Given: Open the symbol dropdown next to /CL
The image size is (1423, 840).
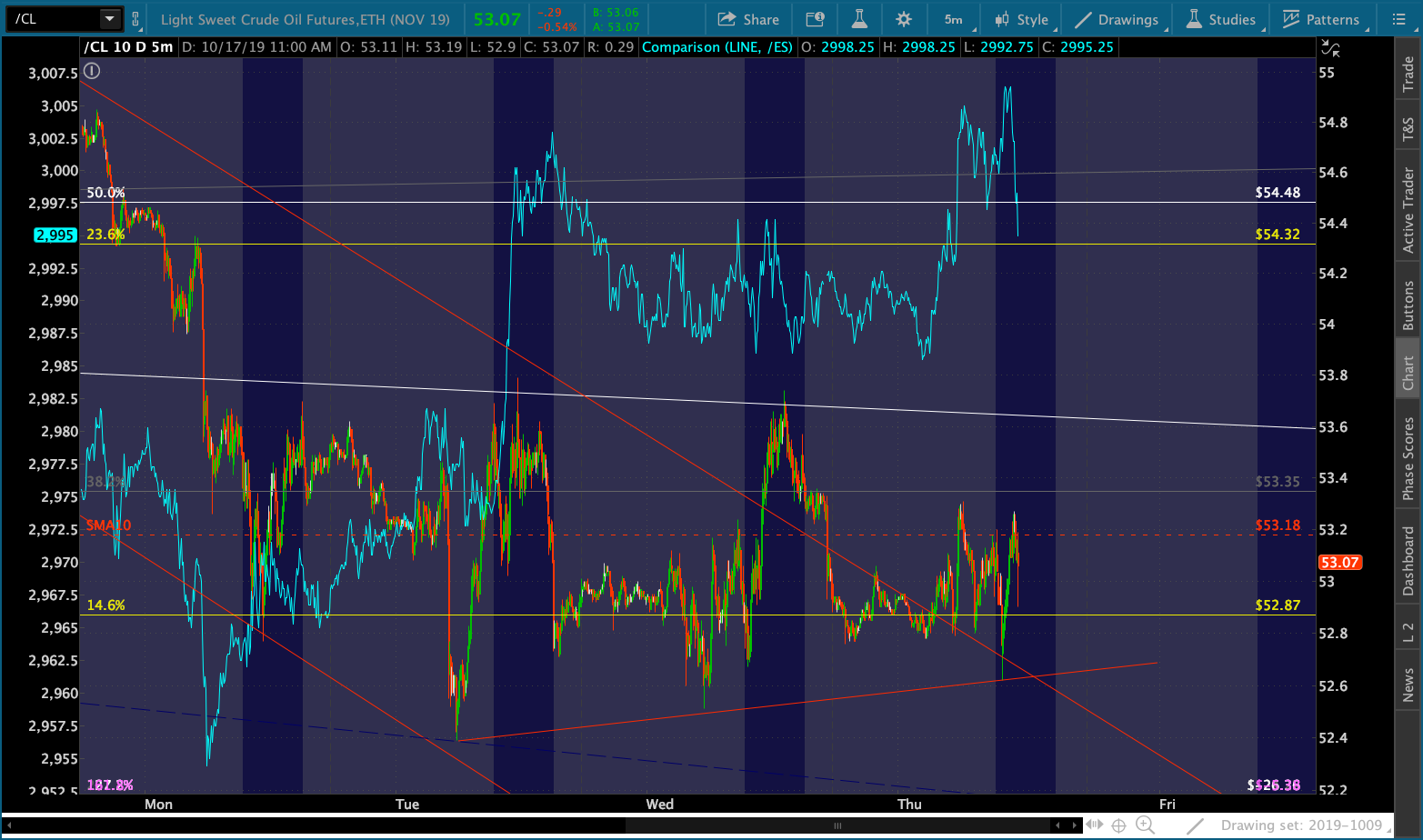Looking at the screenshot, I should coord(109,19).
